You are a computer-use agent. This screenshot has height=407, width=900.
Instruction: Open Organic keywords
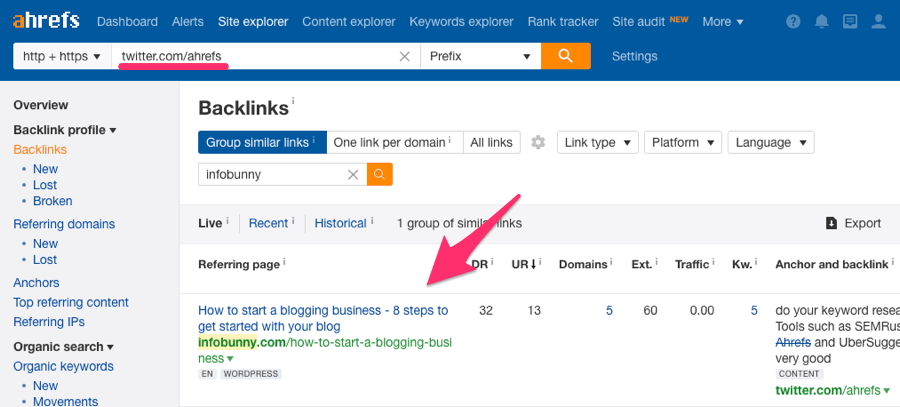pos(64,366)
